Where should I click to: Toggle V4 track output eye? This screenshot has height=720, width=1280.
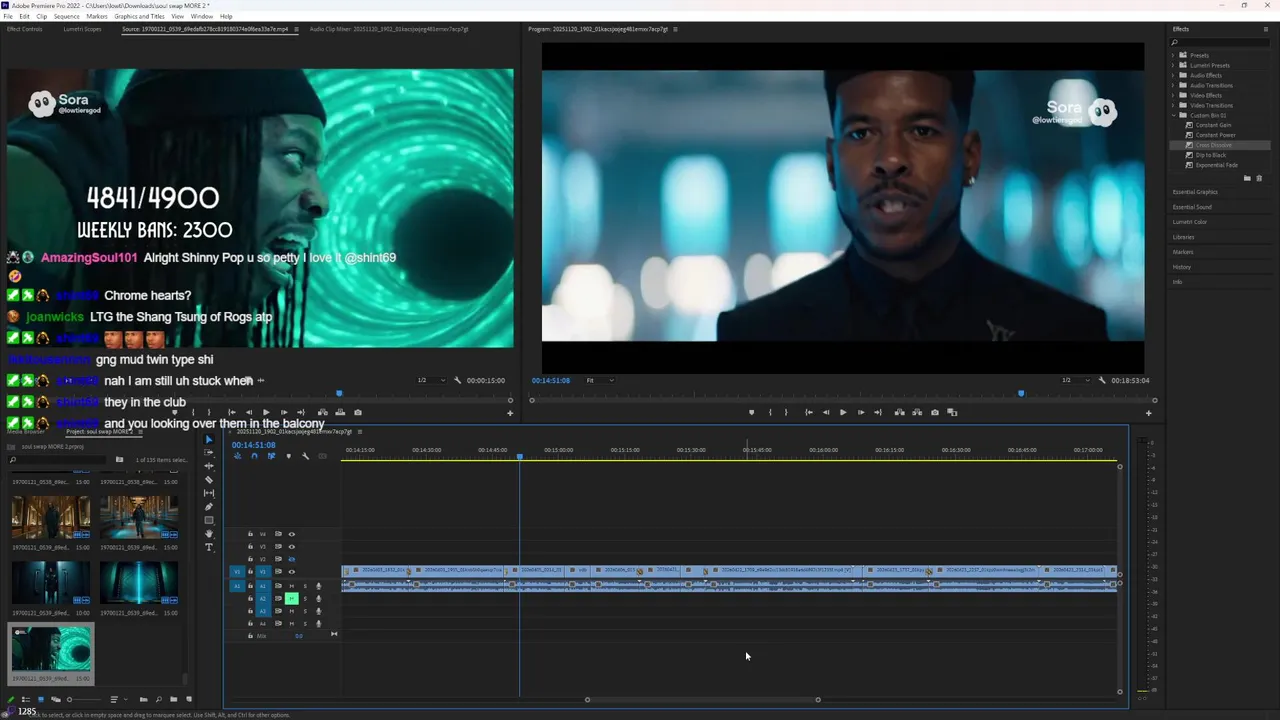tap(292, 534)
